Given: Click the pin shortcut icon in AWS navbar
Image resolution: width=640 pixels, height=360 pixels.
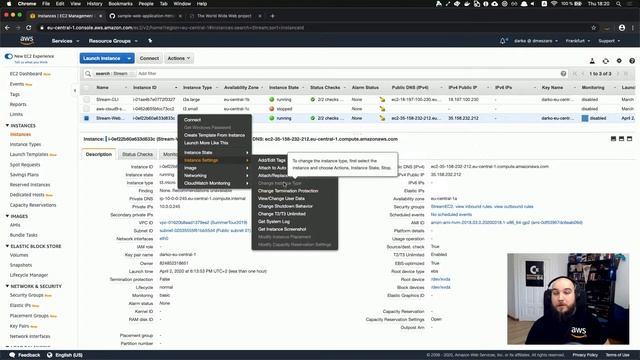Looking at the screenshot, I should 150,41.
